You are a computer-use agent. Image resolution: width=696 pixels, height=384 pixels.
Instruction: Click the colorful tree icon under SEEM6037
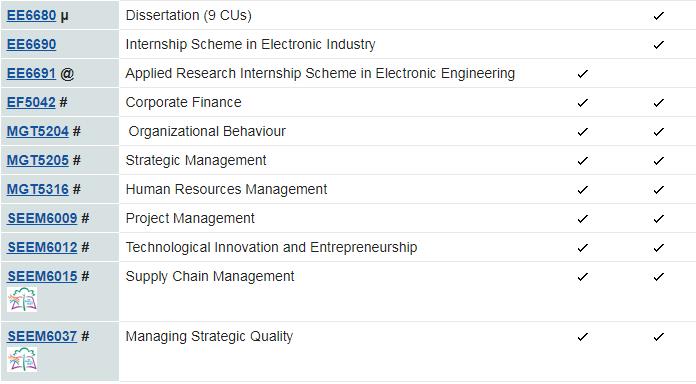click(x=22, y=359)
